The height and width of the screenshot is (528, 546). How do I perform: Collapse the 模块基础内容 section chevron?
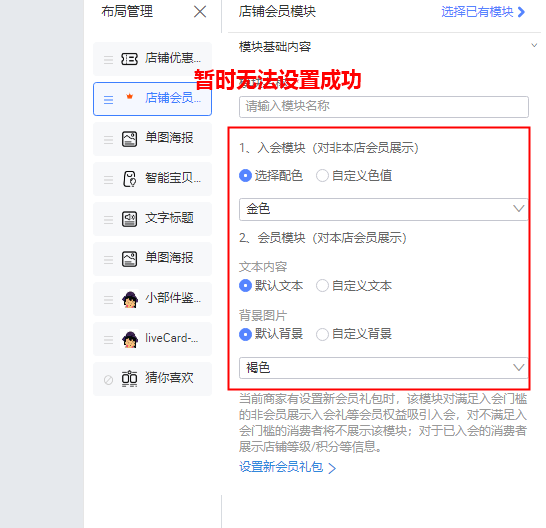click(534, 45)
